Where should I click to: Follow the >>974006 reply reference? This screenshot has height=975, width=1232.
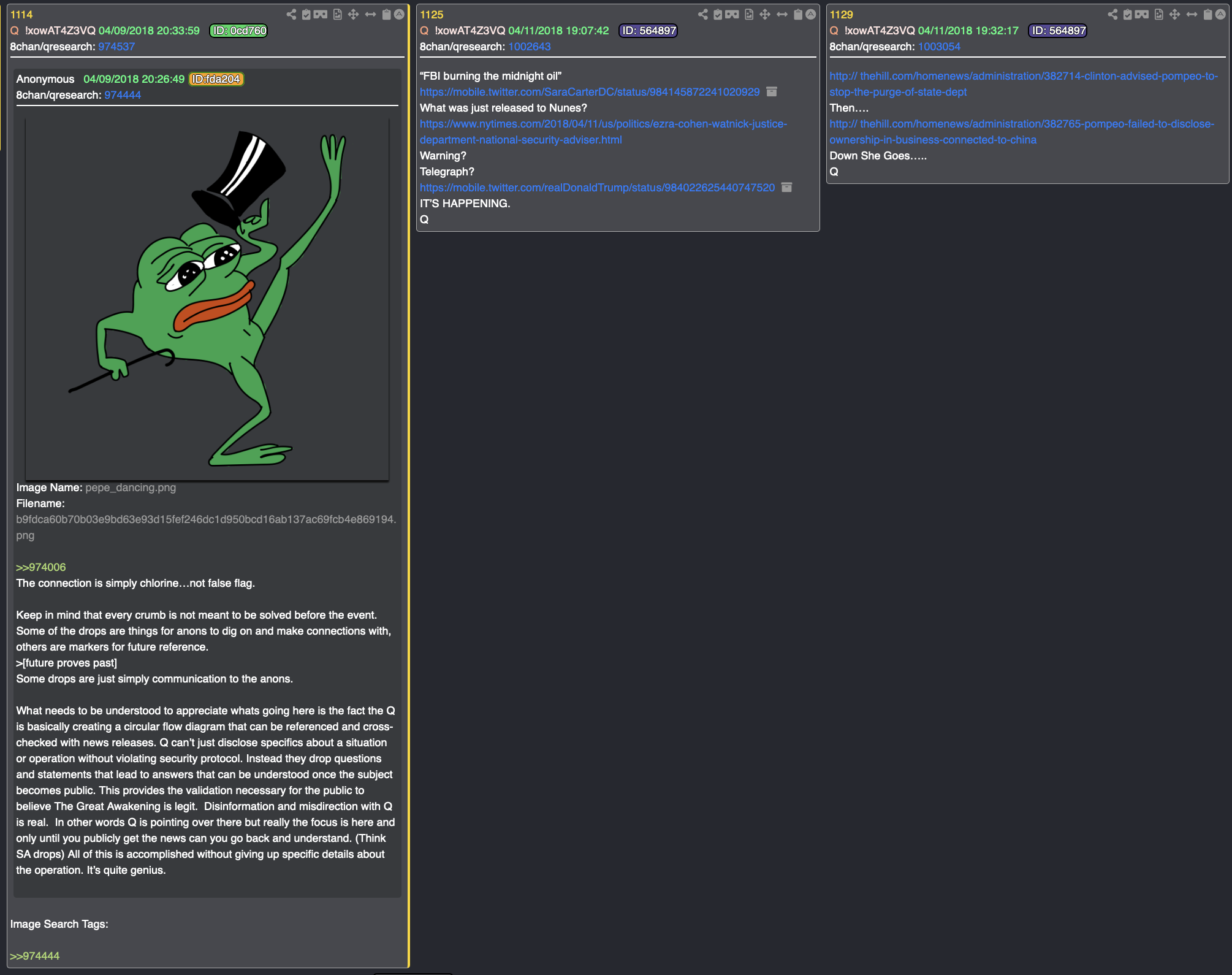point(41,567)
